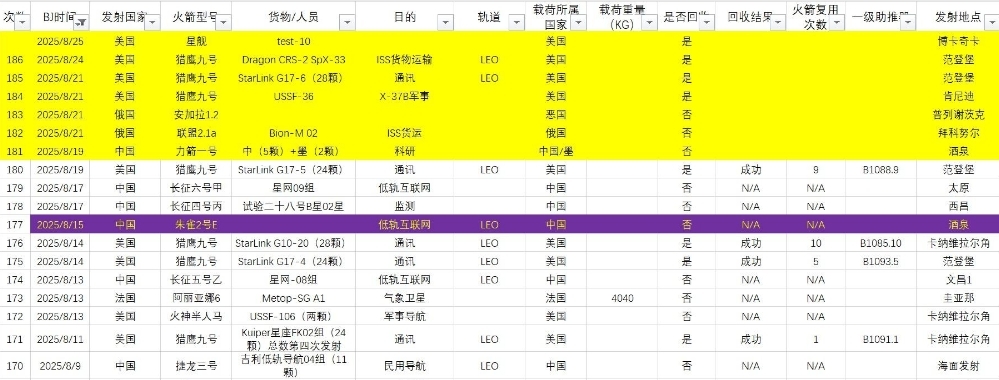
Task: Open the 火箭型号 column filter dropdown
Action: (x=224, y=22)
